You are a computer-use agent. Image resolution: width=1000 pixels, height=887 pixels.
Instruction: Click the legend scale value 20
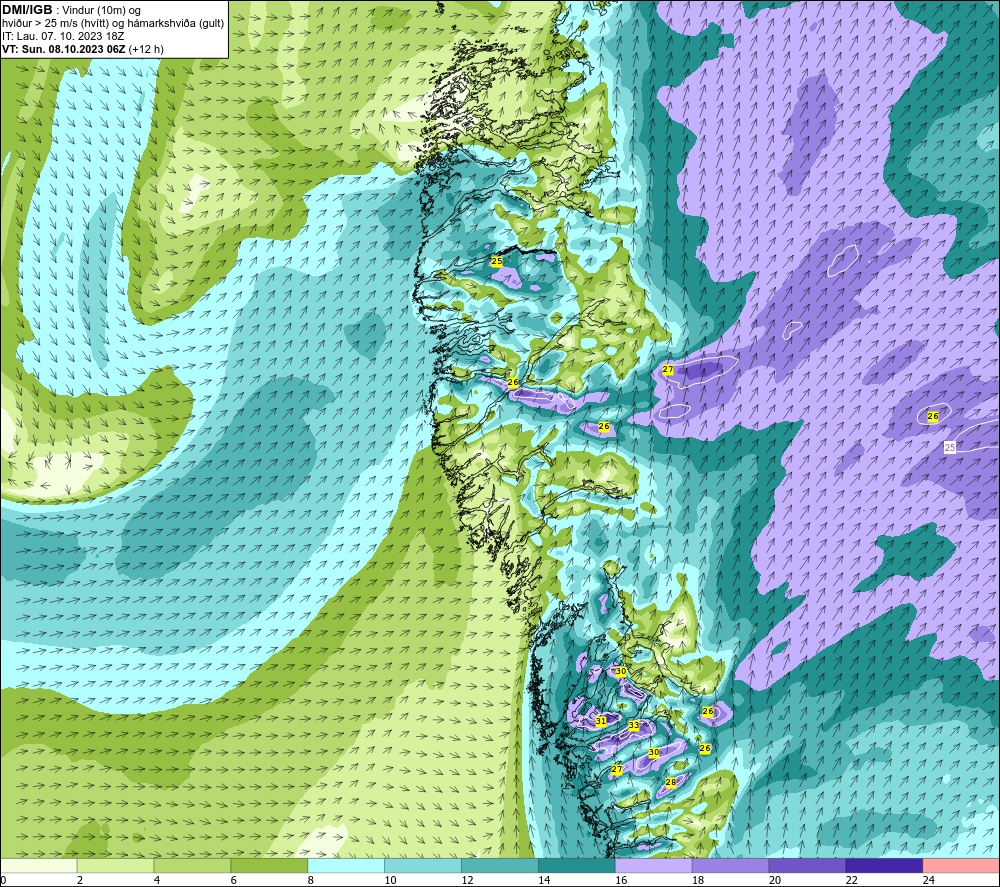point(775,880)
